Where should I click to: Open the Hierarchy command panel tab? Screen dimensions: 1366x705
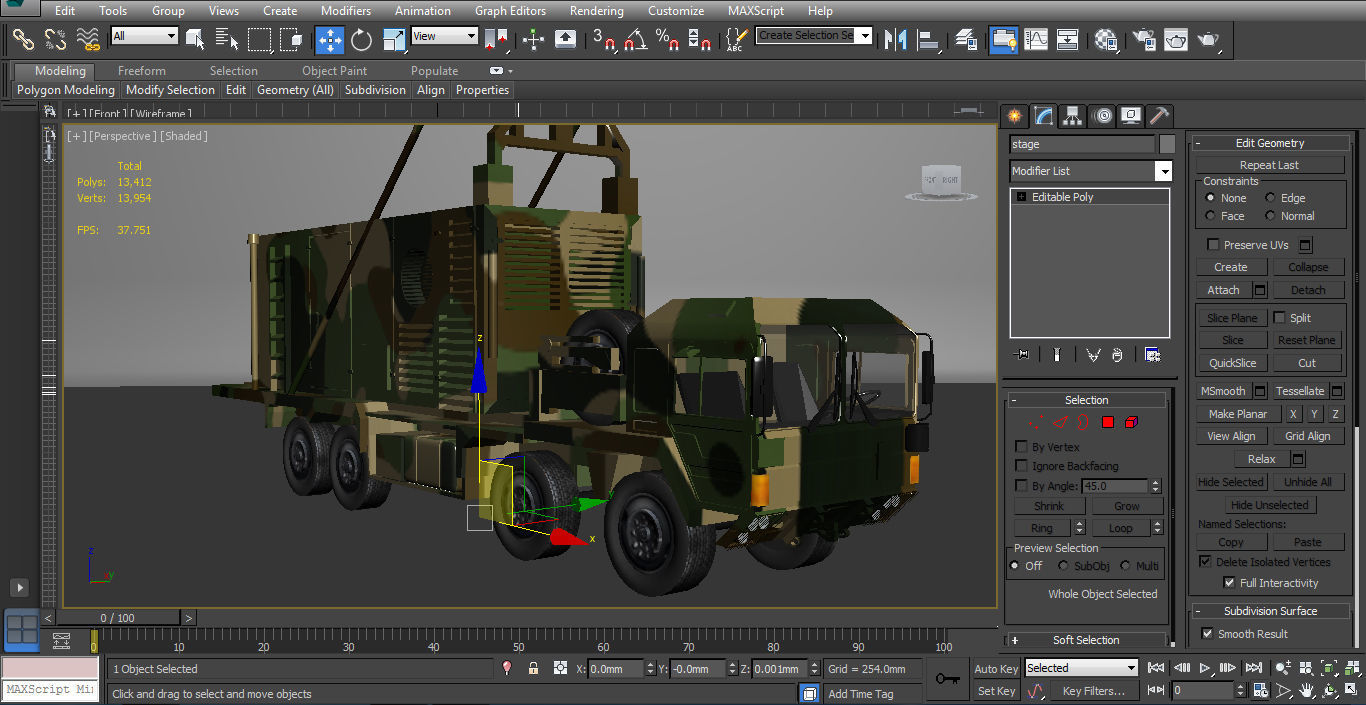(1073, 115)
